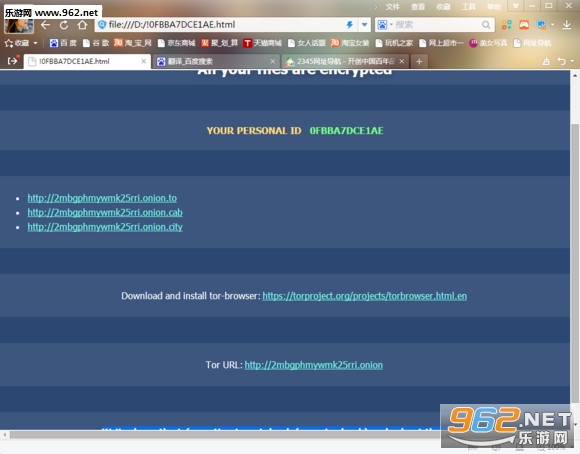Open the home page via the house icon
Screen dimensions: 580x454
82,25
